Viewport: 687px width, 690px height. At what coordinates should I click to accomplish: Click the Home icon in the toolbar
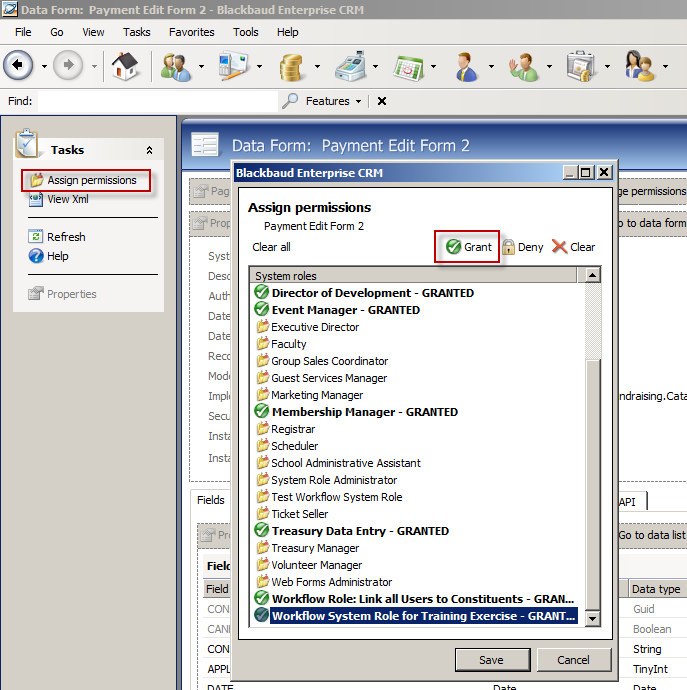[125, 67]
